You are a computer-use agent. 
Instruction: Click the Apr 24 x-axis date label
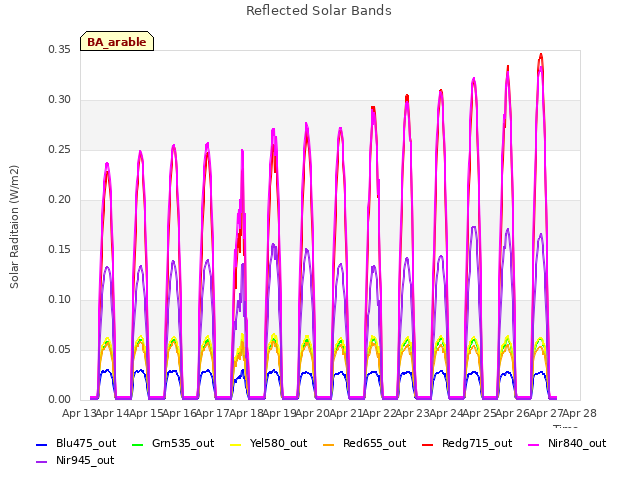tap(446, 413)
